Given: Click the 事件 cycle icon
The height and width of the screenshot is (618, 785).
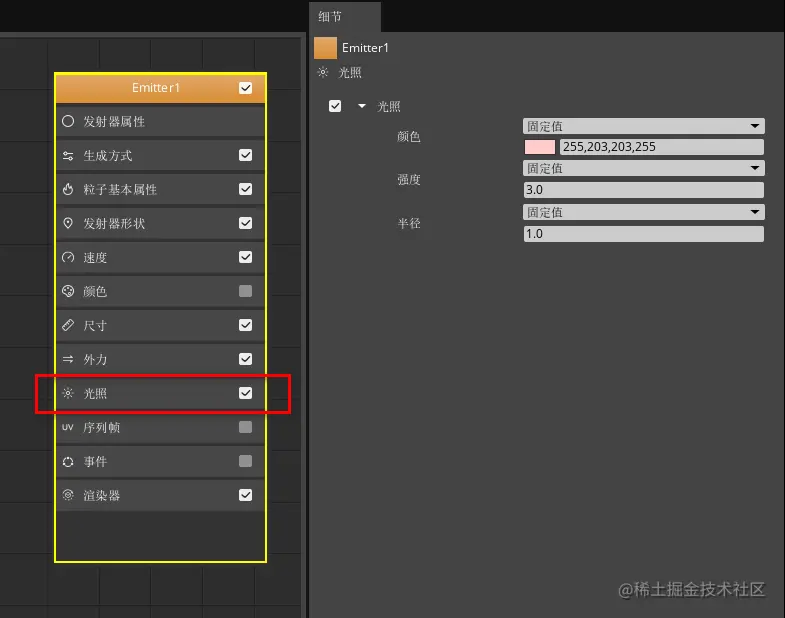Looking at the screenshot, I should coord(68,461).
